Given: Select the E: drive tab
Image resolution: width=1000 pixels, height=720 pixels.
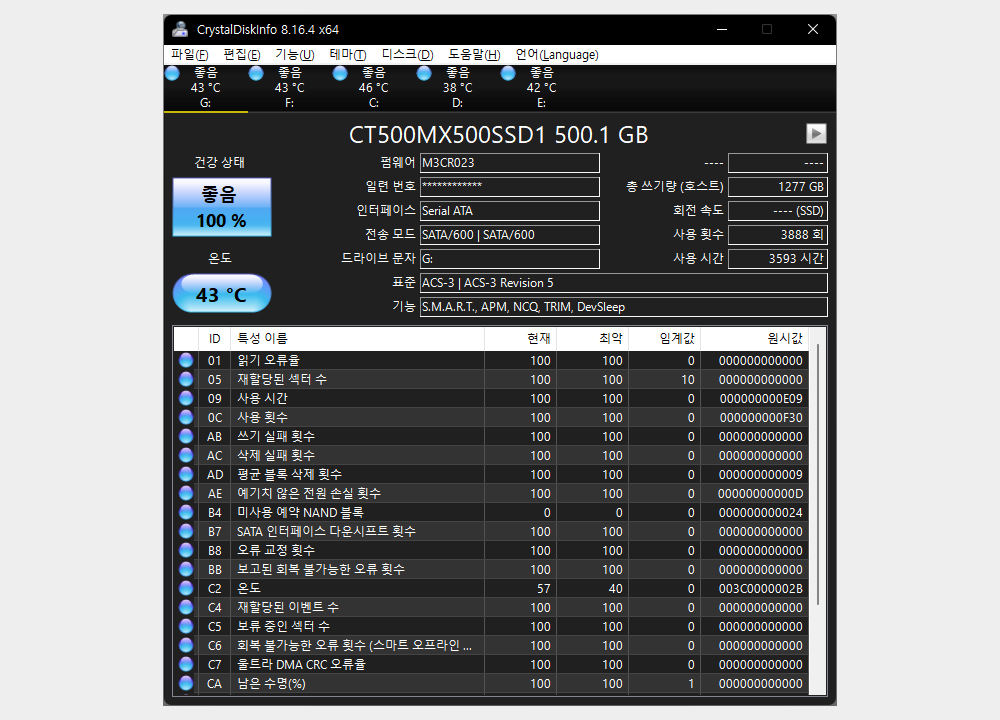Looking at the screenshot, I should click(542, 88).
